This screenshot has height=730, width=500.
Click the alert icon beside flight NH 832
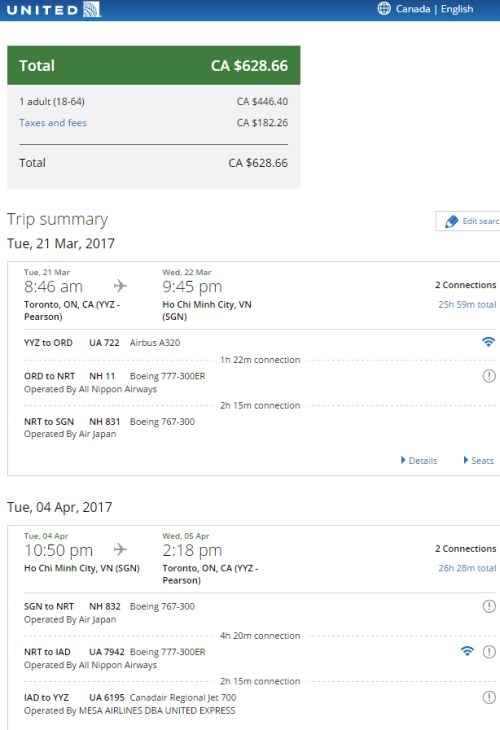[x=489, y=606]
